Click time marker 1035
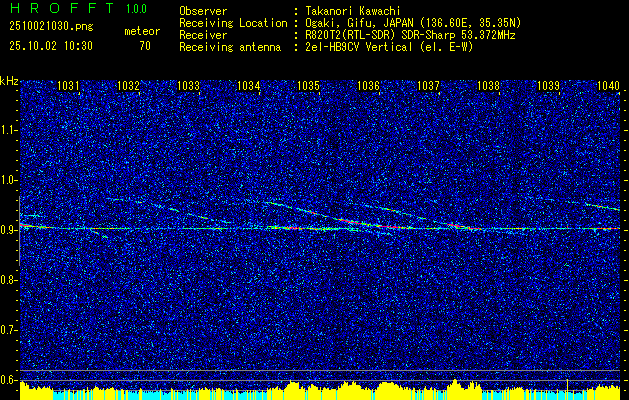 click(x=308, y=85)
